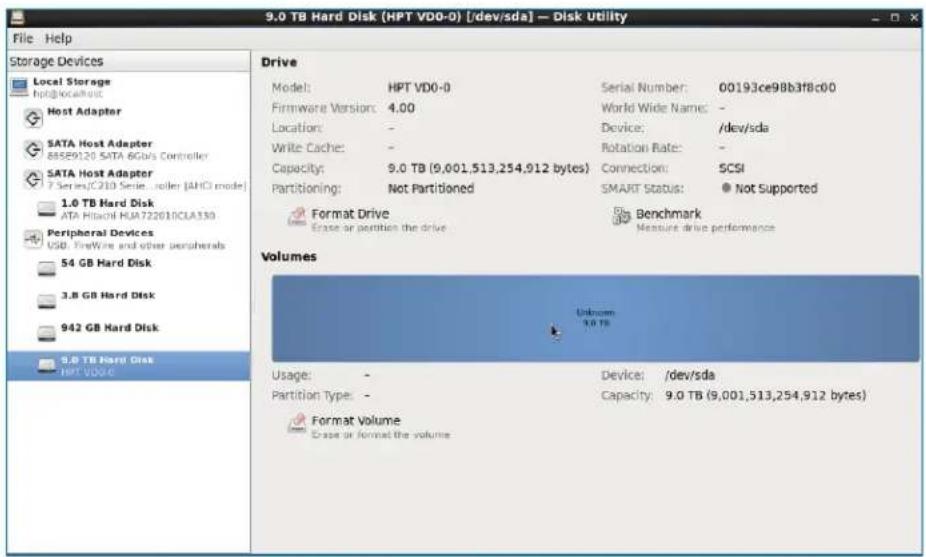
Task: Click the 9.0 TB Hard Disk drive icon
Action: (47, 366)
